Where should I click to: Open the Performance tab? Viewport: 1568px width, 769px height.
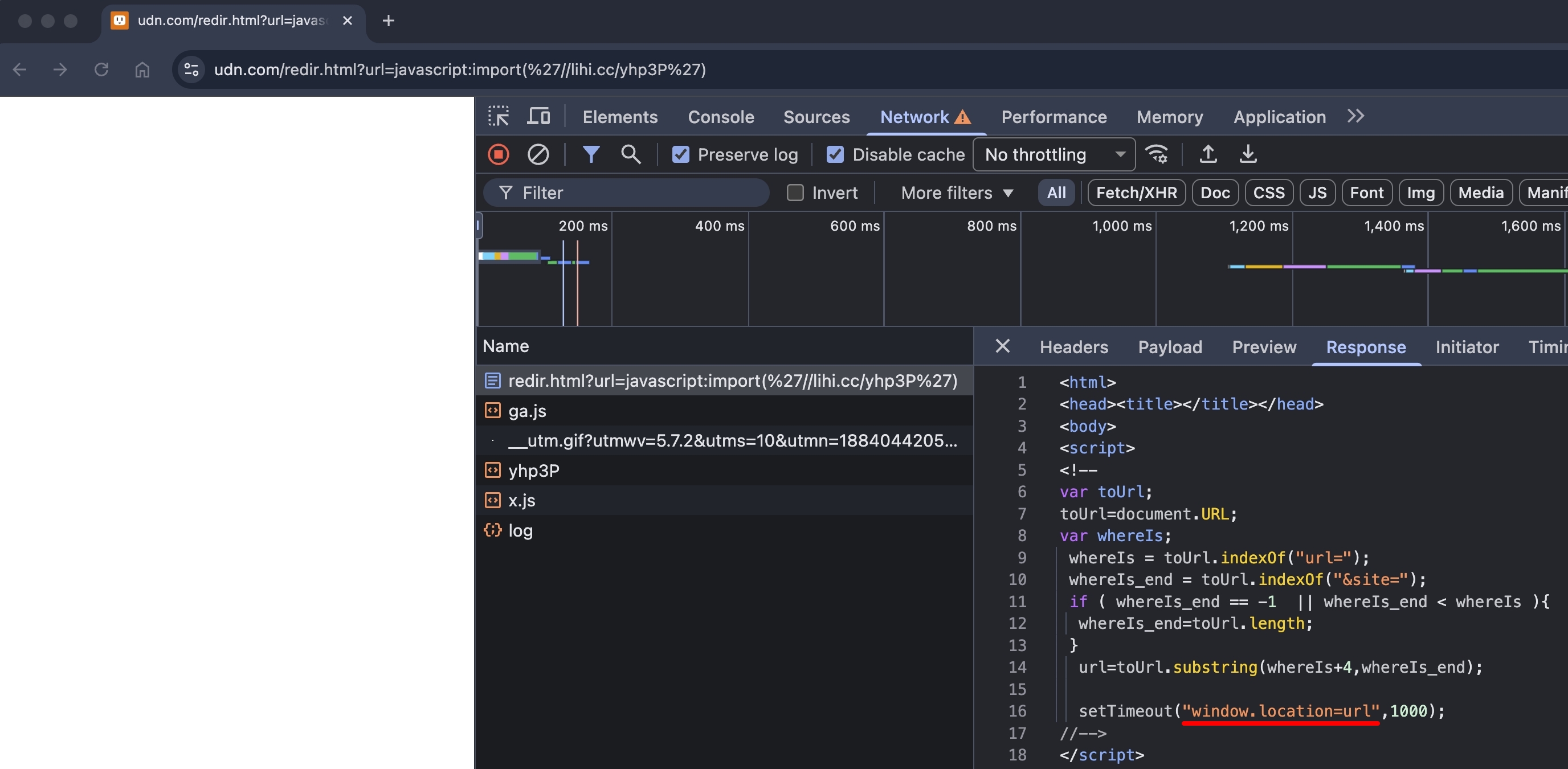pos(1053,117)
